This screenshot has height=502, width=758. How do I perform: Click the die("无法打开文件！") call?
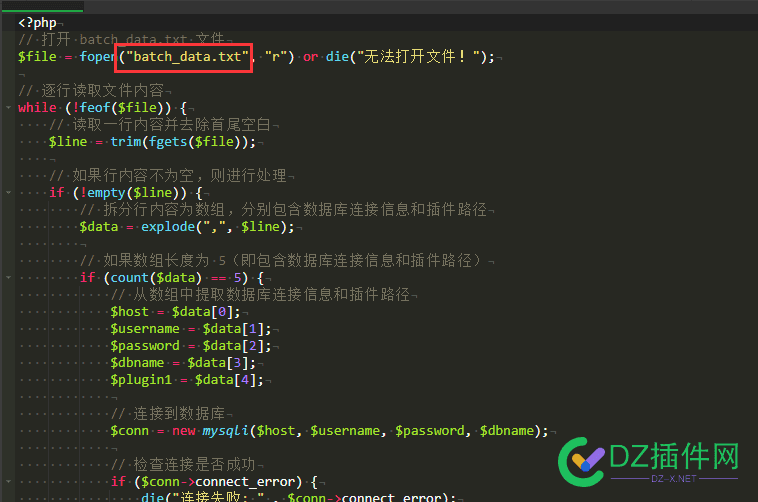[410, 57]
